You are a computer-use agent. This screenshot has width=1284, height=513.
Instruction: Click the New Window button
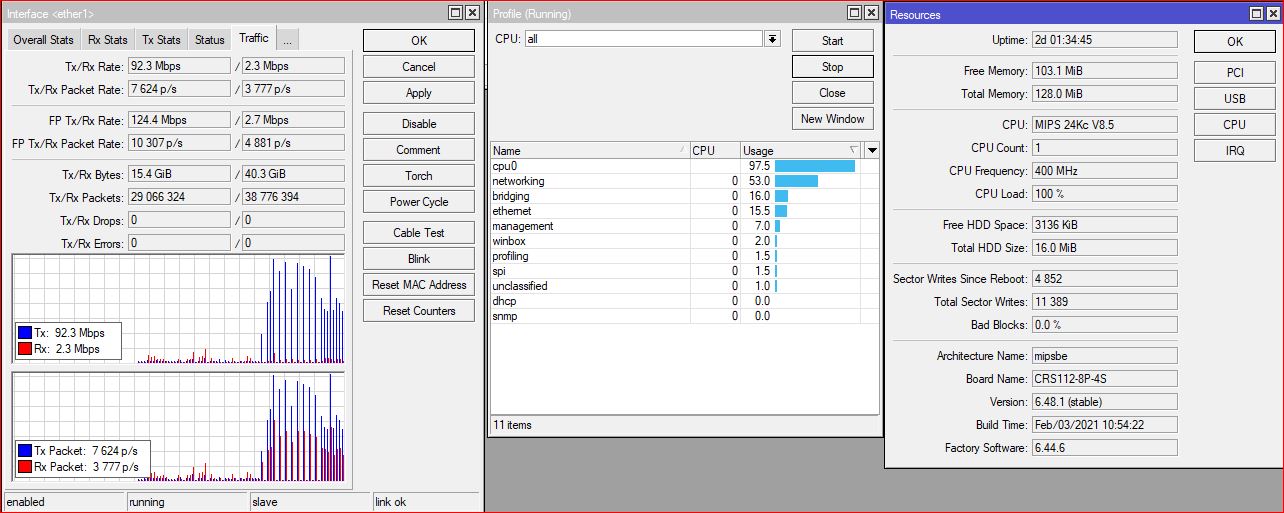point(833,119)
